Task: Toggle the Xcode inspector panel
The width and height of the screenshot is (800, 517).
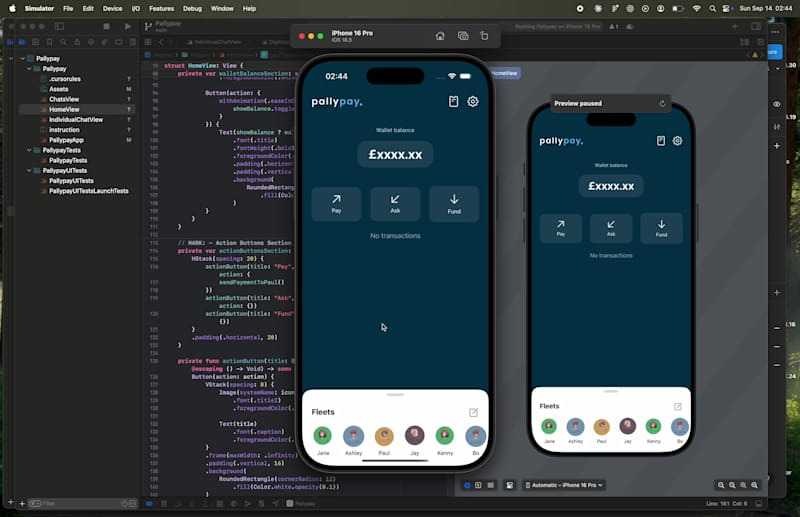Action: pos(756,26)
